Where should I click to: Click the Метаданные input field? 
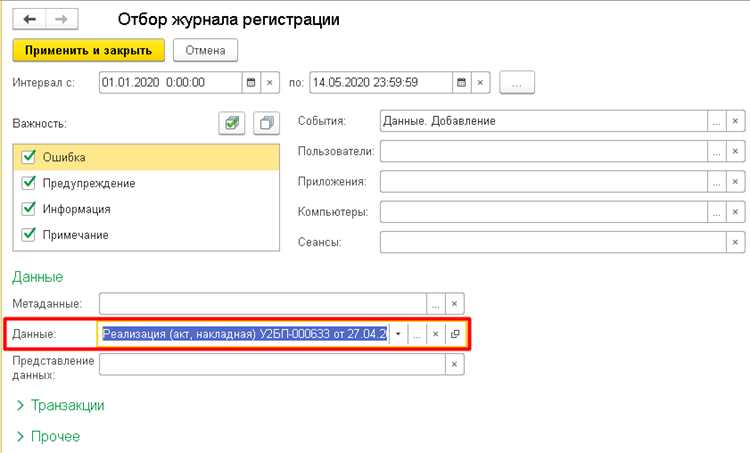263,304
